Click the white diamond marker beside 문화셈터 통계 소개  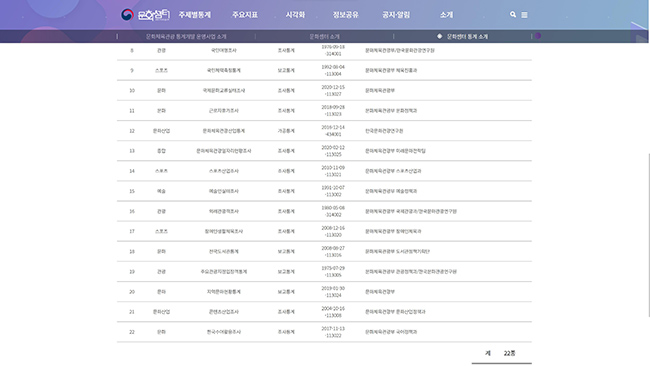point(439,36)
